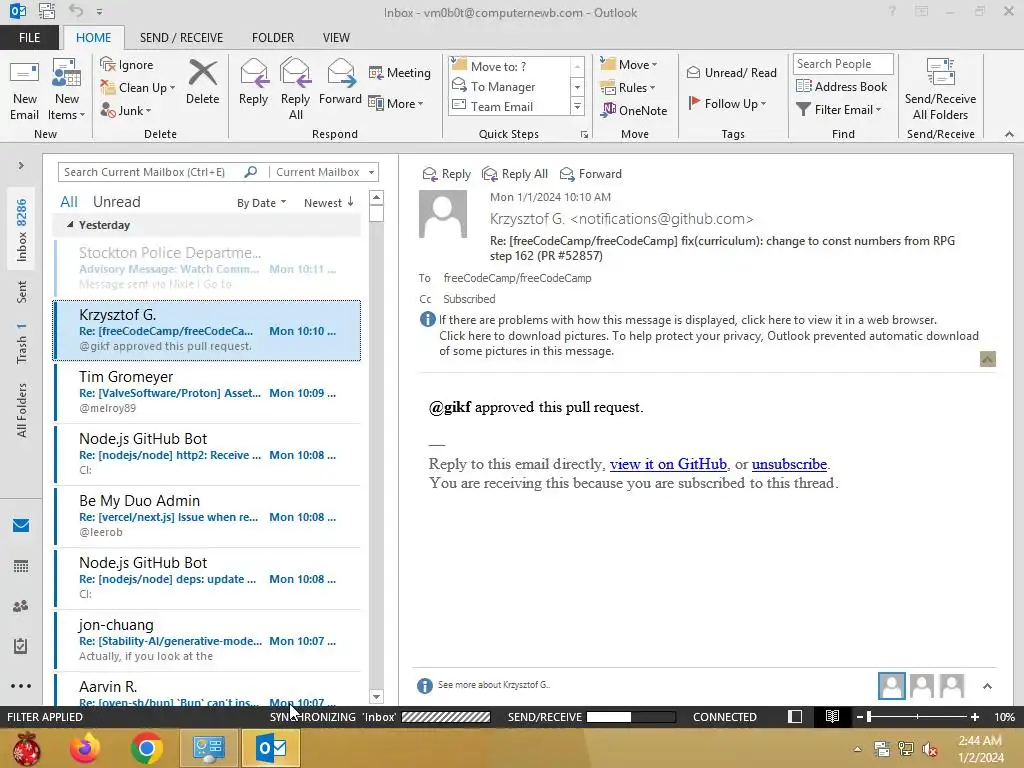Switch to the VIEW tab
The height and width of the screenshot is (768, 1024).
tap(336, 38)
